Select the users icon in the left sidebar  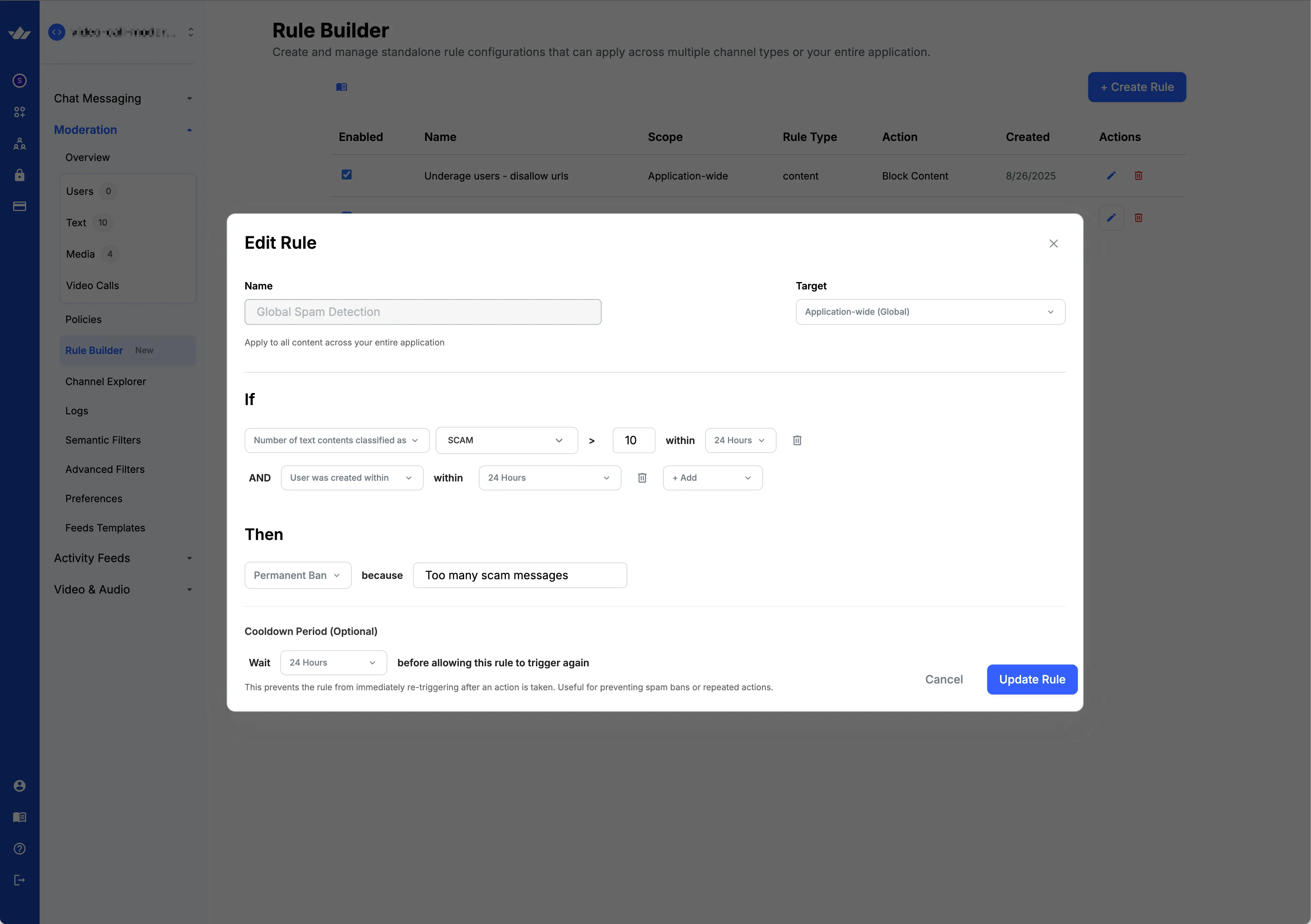click(19, 144)
